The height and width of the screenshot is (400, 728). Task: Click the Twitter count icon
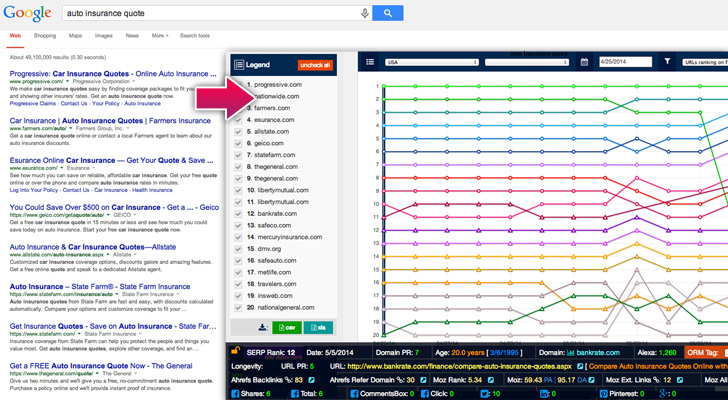click(x=485, y=394)
